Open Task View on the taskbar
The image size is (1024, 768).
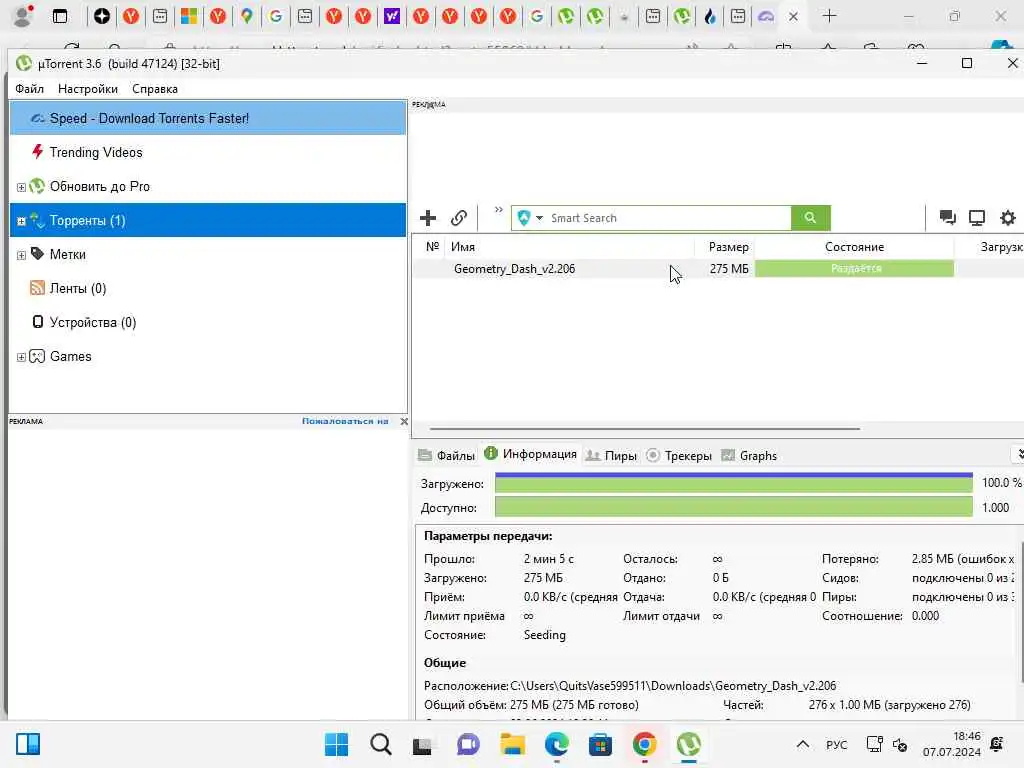click(423, 744)
